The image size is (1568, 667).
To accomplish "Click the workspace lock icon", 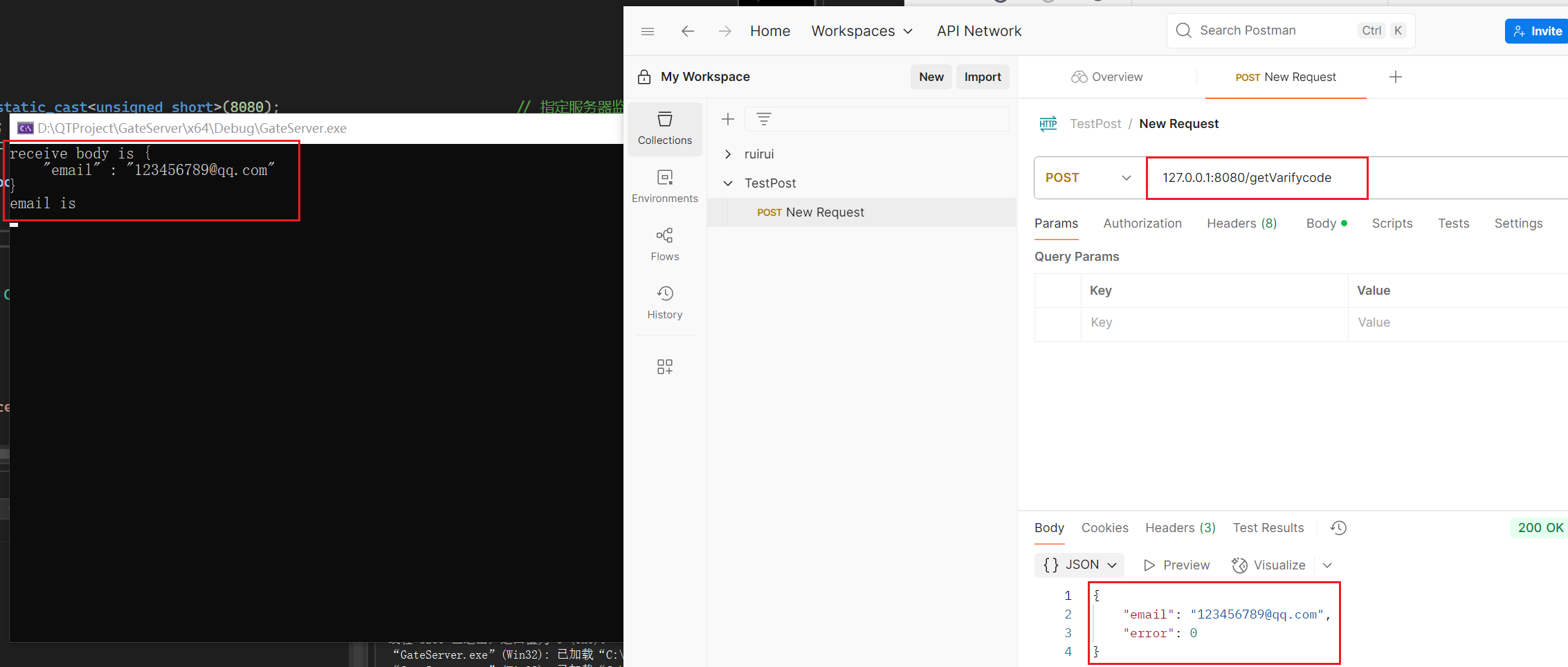I will (x=644, y=77).
